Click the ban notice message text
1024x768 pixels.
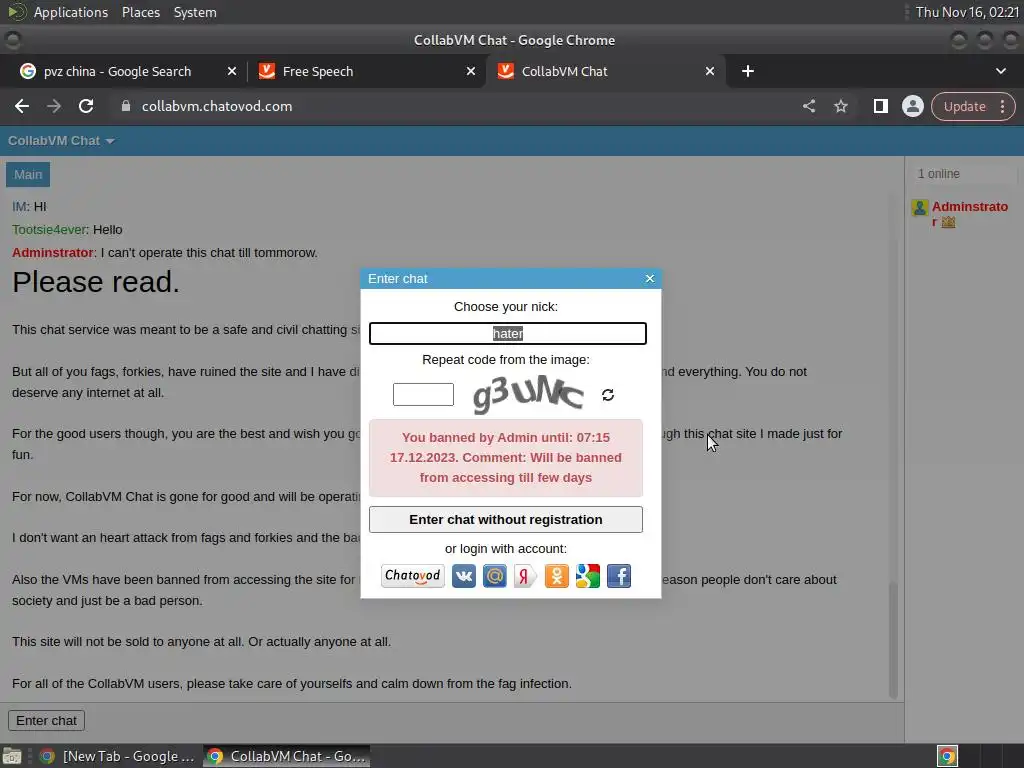point(505,458)
